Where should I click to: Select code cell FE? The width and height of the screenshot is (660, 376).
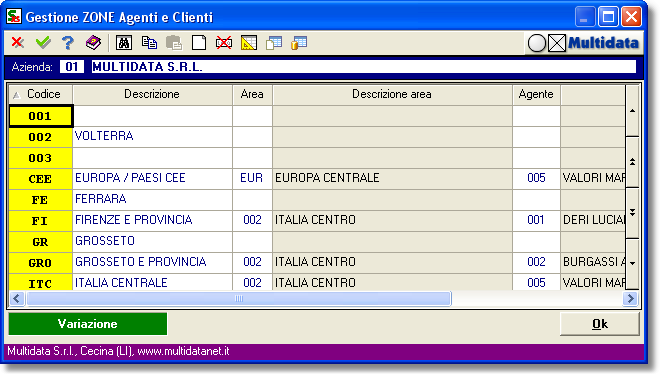[x=41, y=200]
